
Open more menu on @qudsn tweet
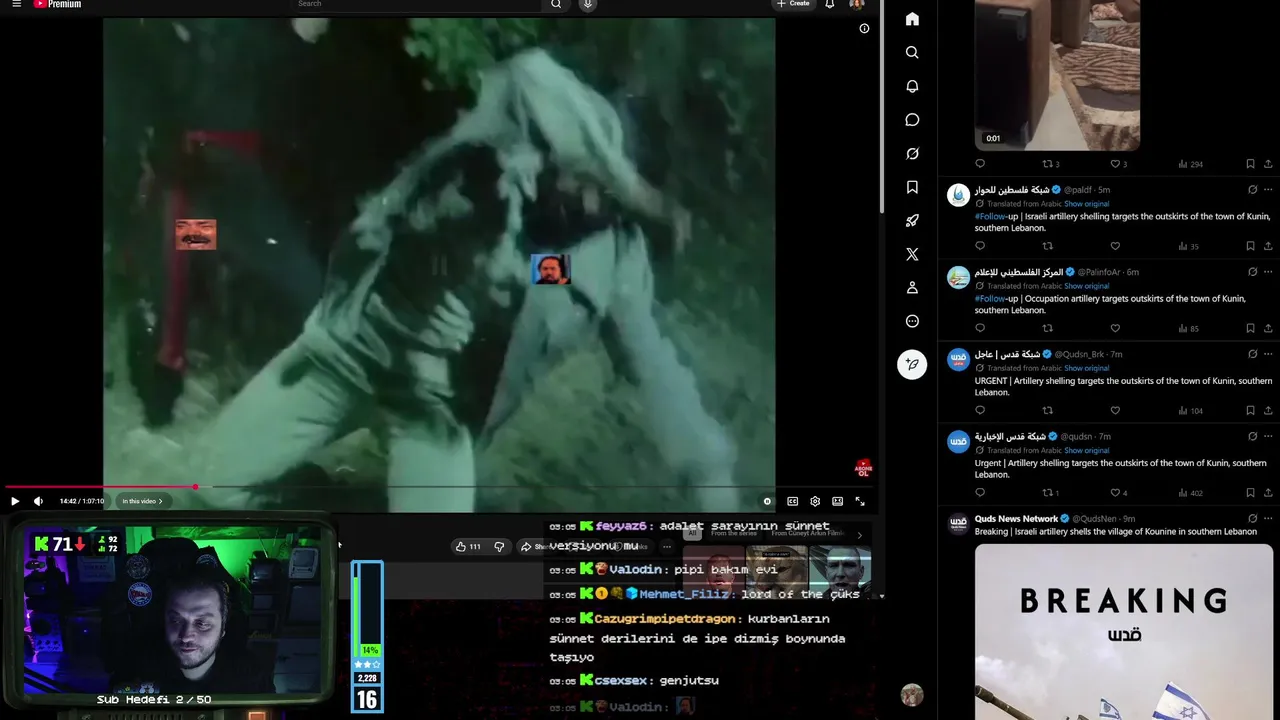point(1268,436)
